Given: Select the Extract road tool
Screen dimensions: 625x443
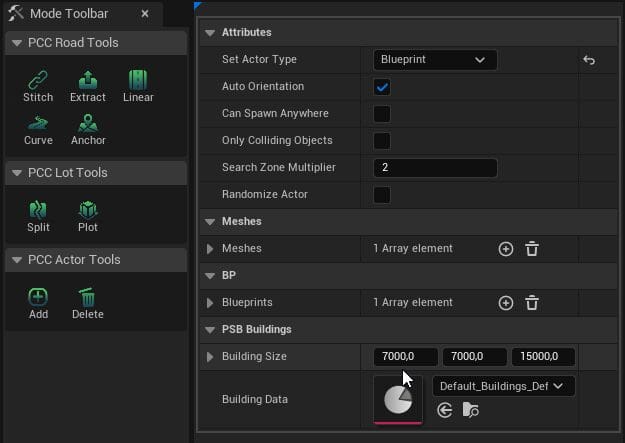Looking at the screenshot, I should click(88, 85).
